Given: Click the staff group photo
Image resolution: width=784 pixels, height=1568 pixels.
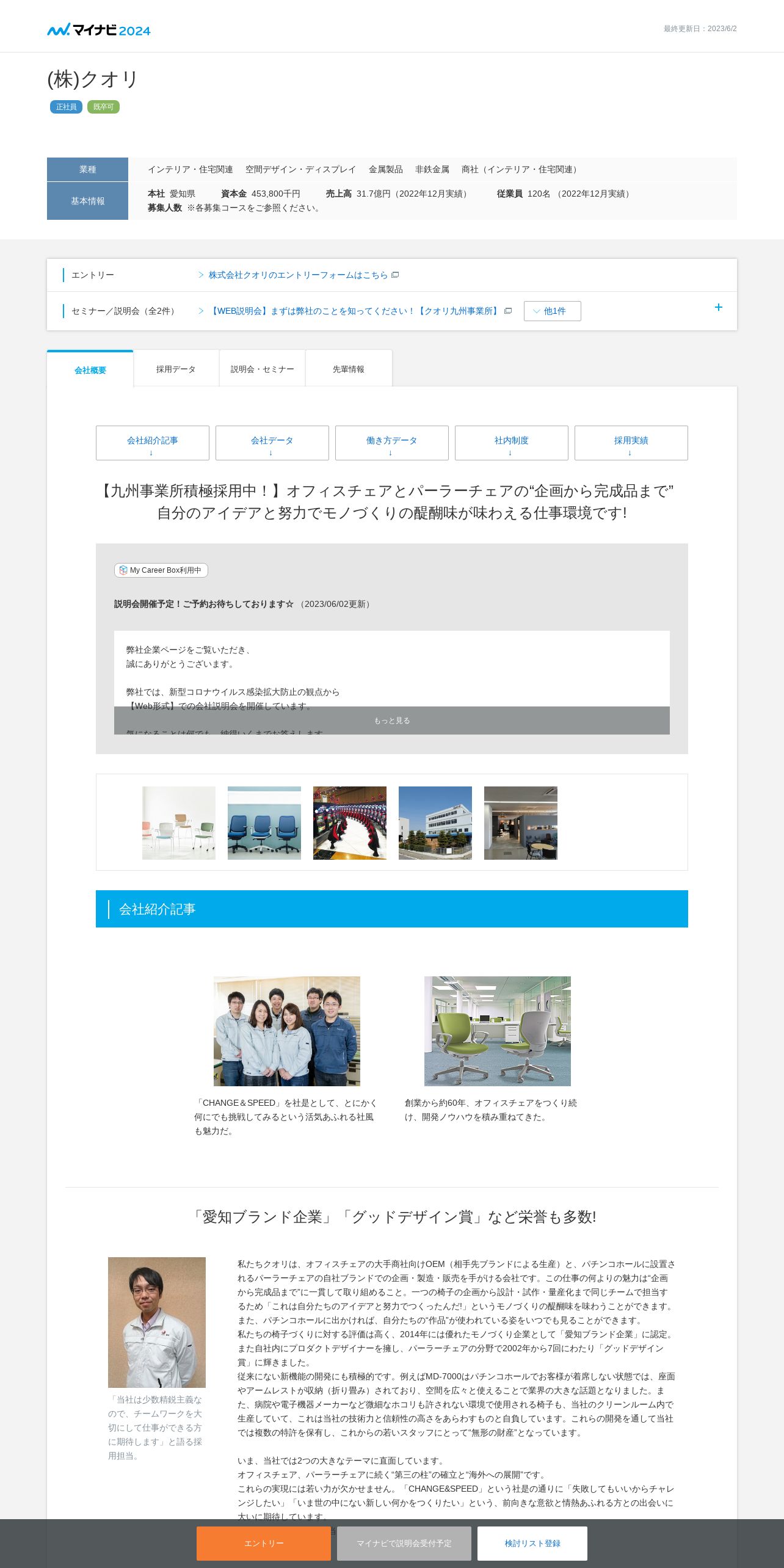Looking at the screenshot, I should coord(287,1031).
